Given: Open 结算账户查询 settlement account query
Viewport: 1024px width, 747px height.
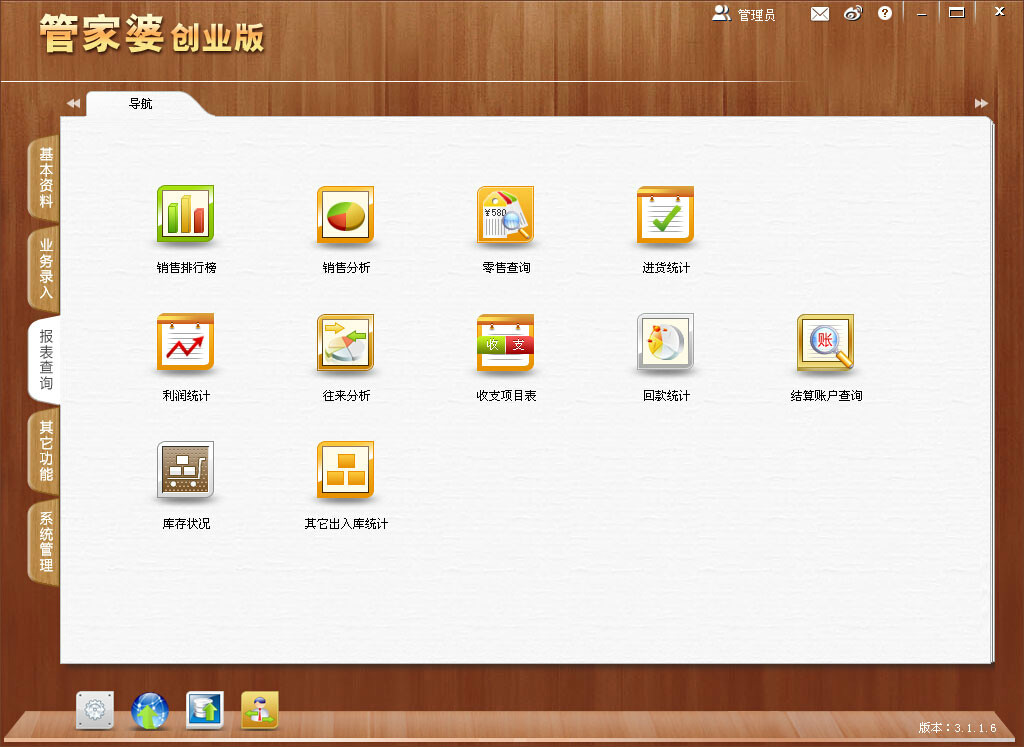Looking at the screenshot, I should 825,343.
